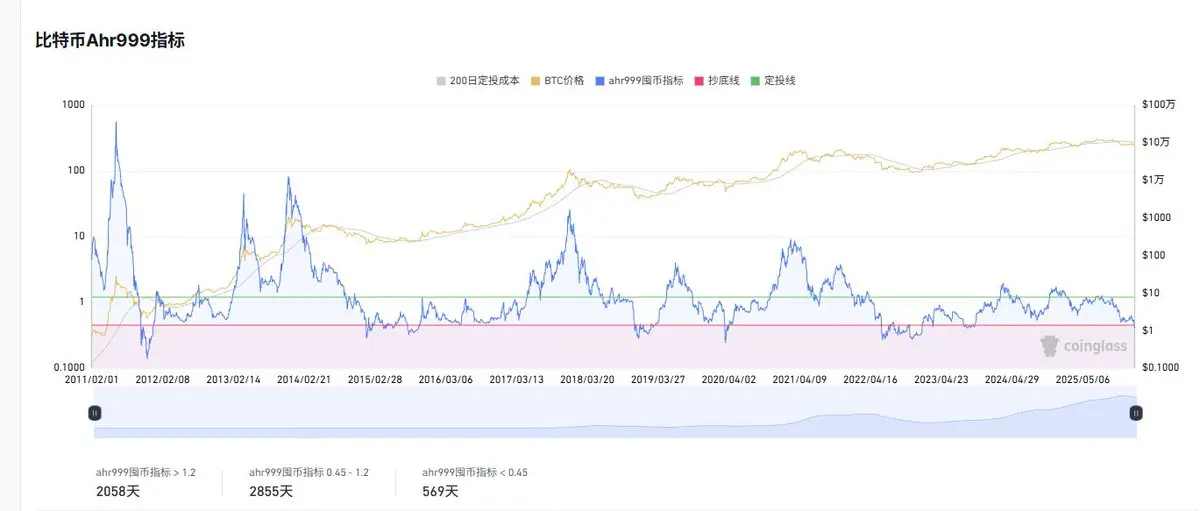Viewport: 1200px width, 511px height.
Task: Click the 2020/04/02 date label
Action: 730,380
